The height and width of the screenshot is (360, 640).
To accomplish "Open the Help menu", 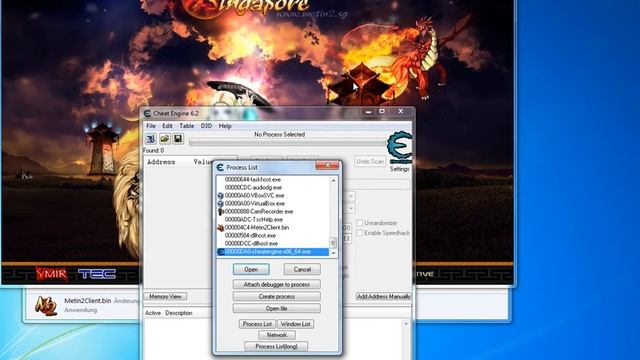I will (225, 126).
